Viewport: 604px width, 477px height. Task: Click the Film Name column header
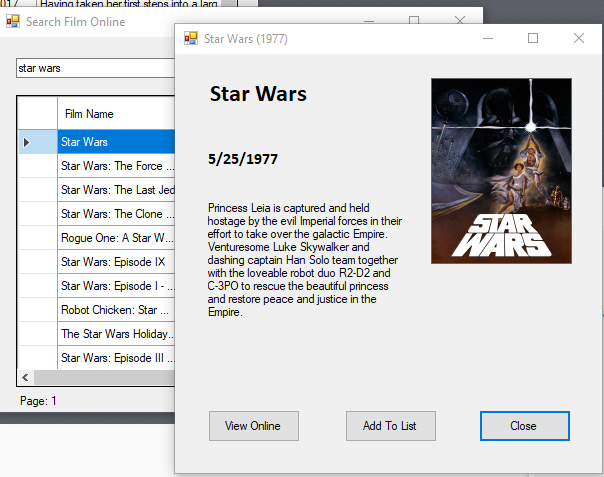116,114
